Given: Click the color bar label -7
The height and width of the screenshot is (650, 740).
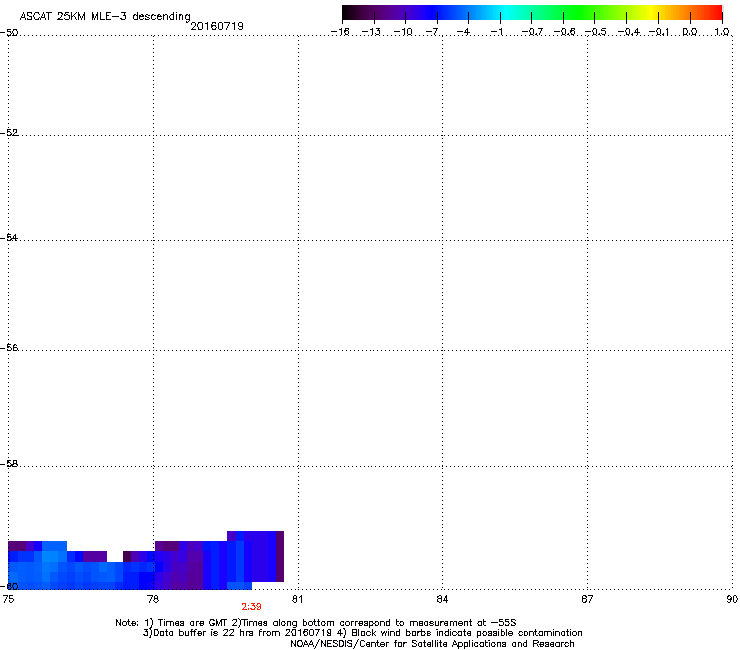Looking at the screenshot, I should point(433,32).
